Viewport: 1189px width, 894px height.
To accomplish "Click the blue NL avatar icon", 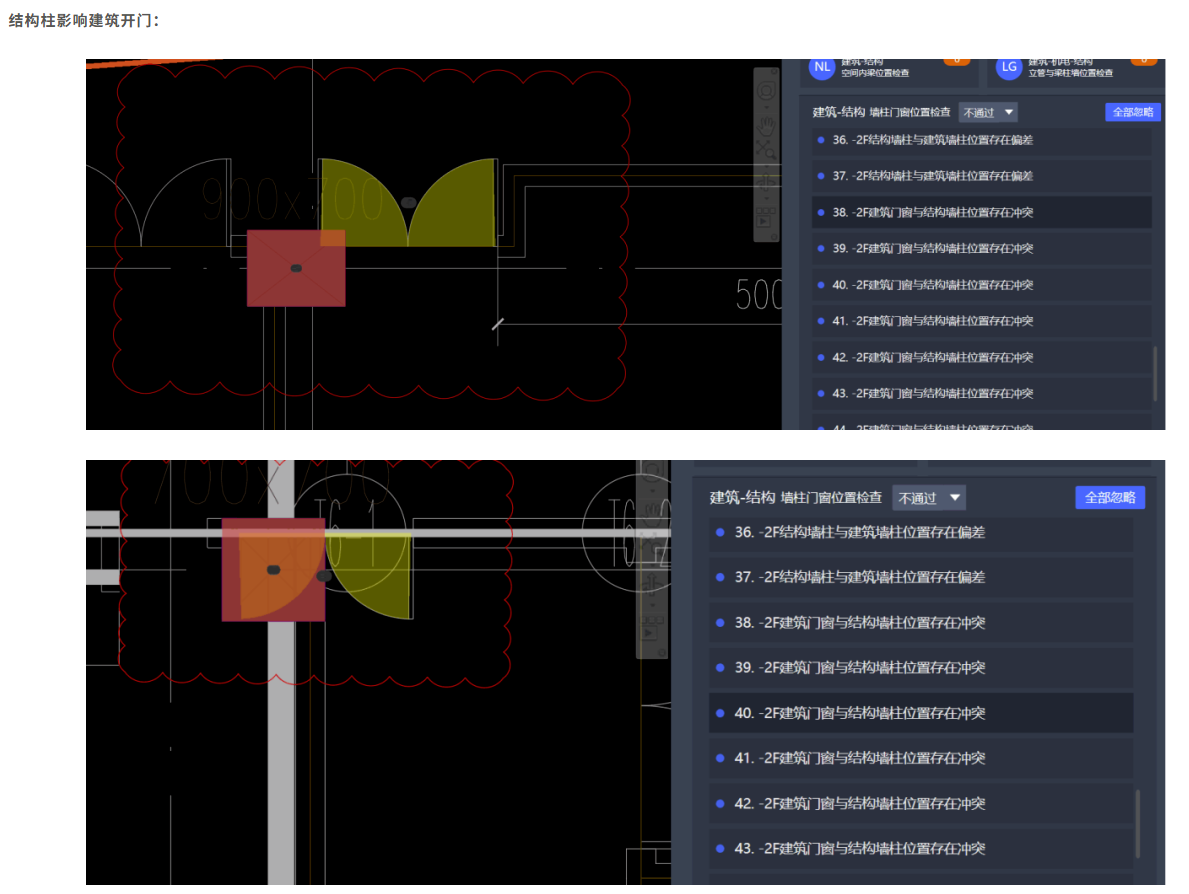I will tap(822, 67).
